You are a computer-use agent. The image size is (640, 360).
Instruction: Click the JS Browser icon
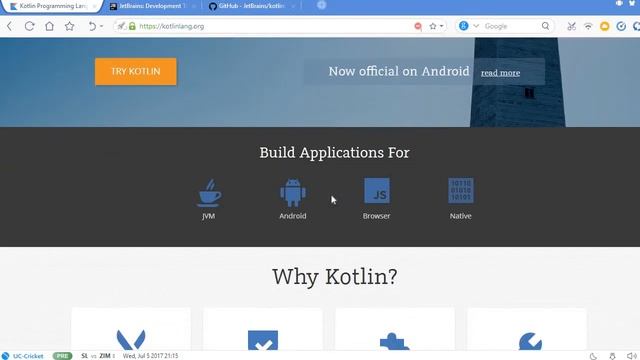377,190
